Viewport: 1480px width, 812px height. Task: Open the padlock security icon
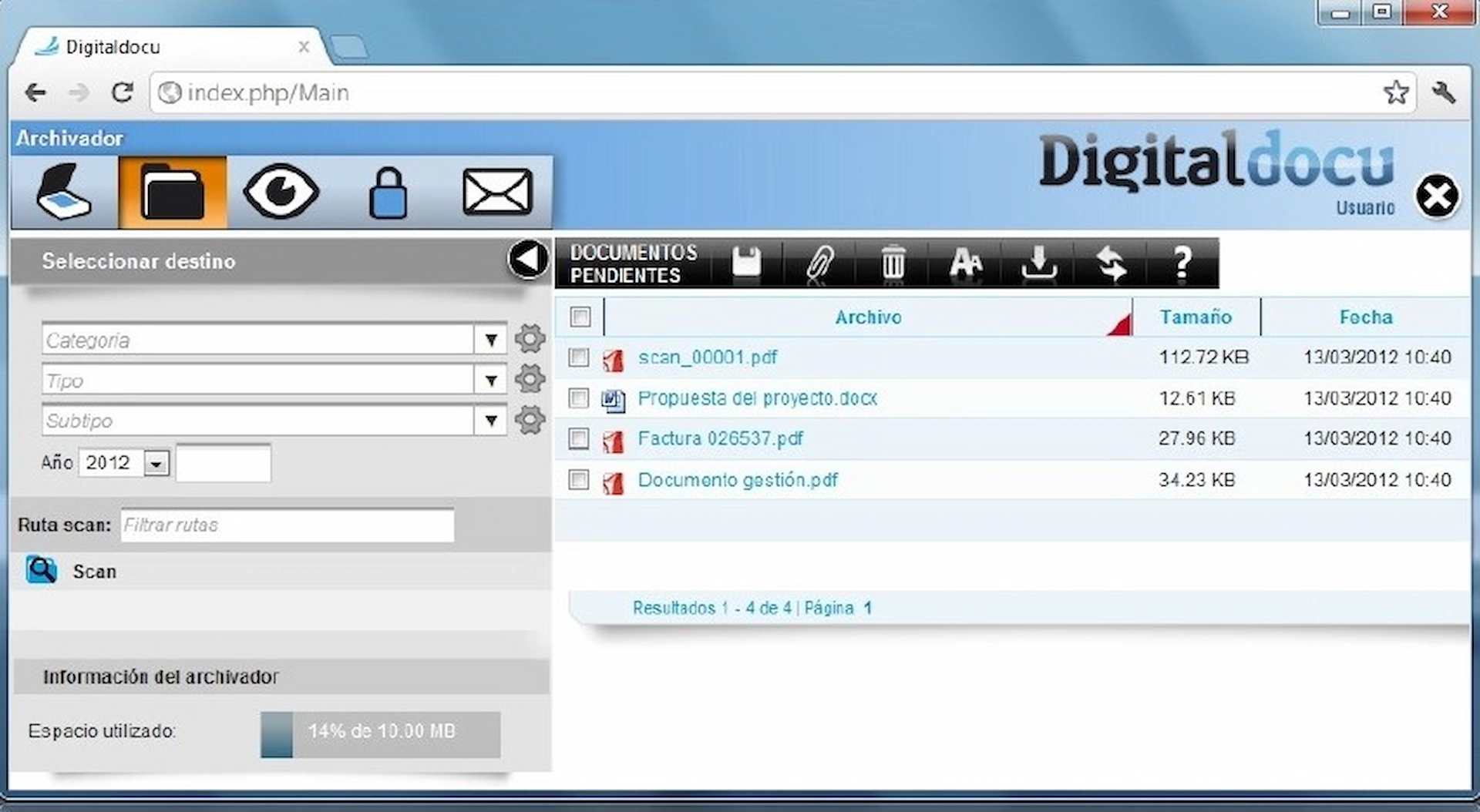click(x=388, y=193)
